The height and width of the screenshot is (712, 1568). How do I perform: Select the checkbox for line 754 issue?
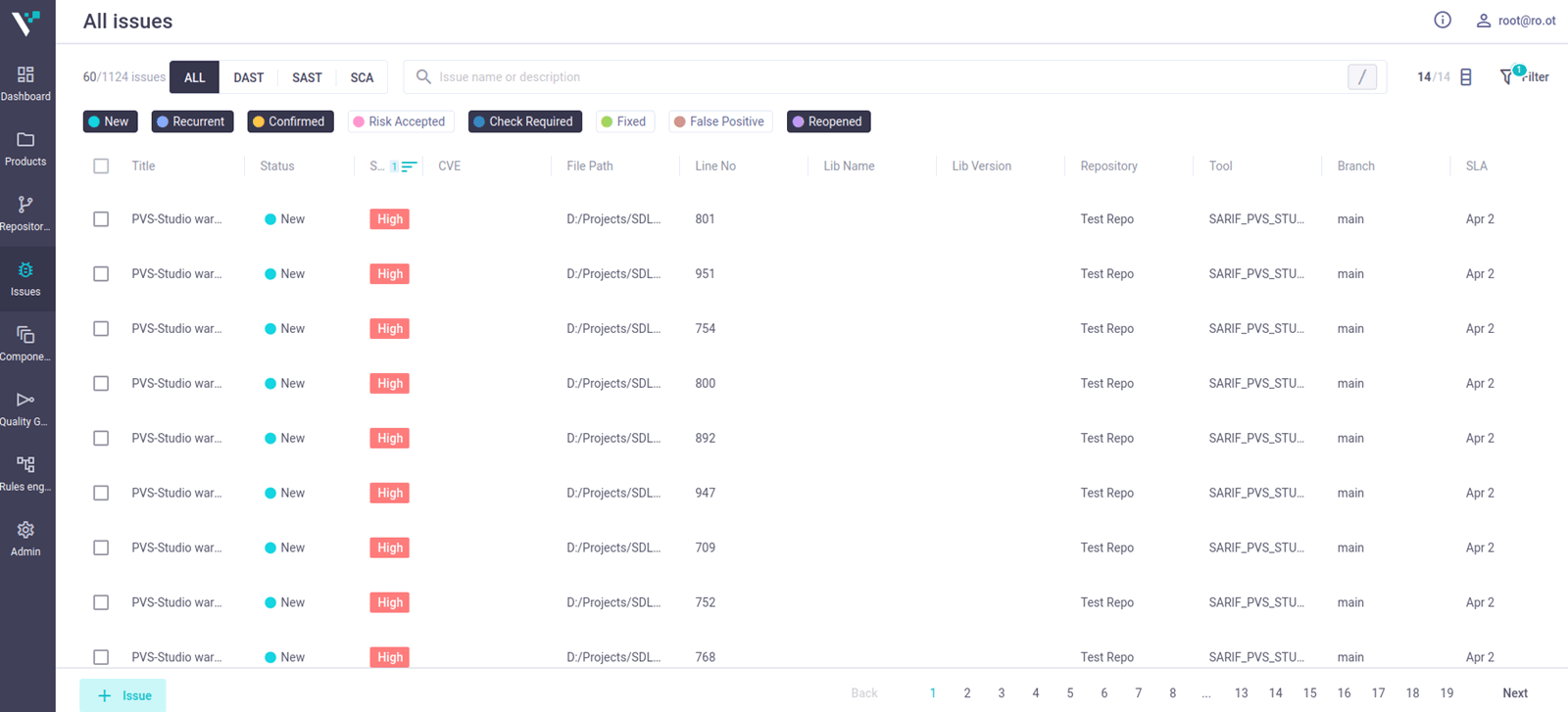(101, 329)
